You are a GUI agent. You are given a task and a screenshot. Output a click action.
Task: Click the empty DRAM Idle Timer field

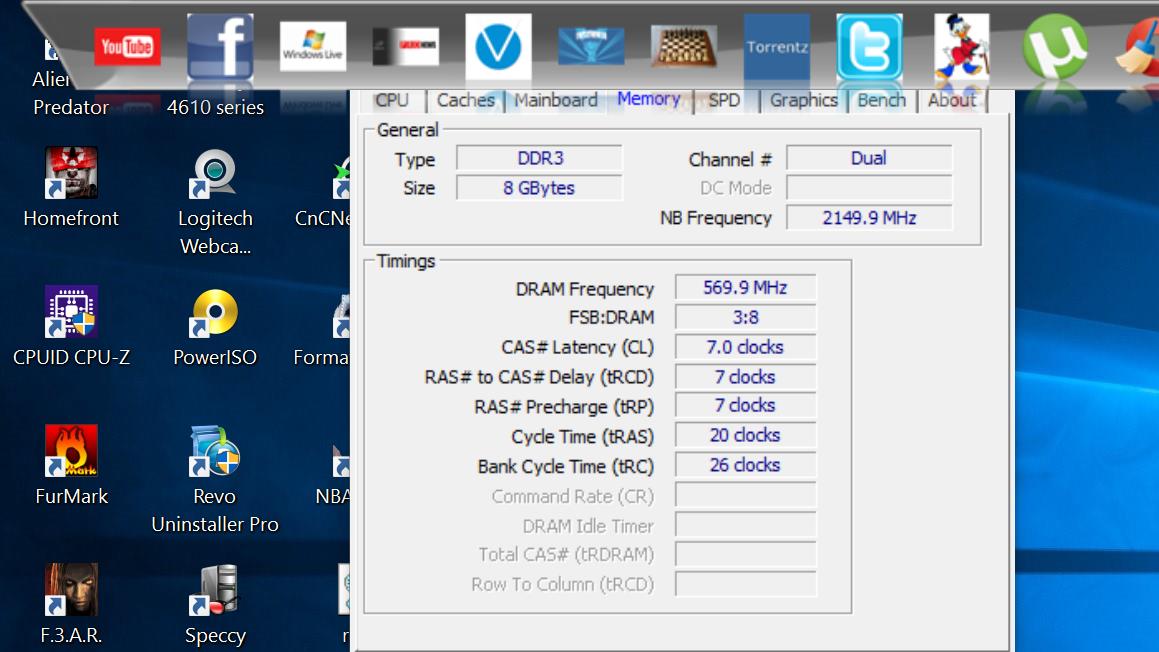pos(745,525)
